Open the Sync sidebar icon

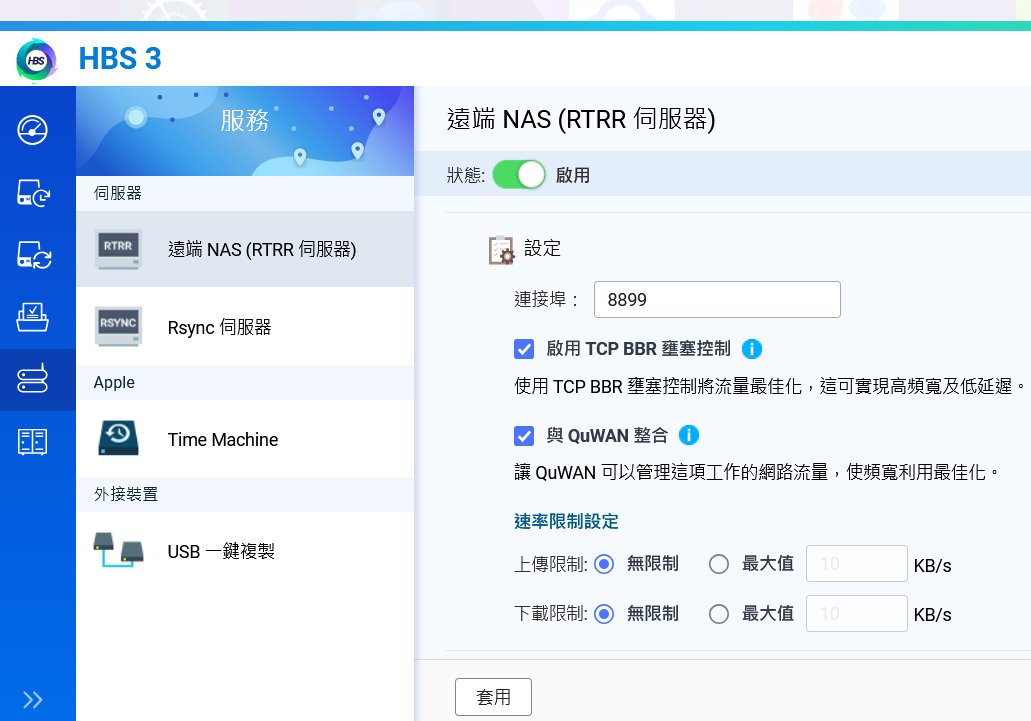pyautogui.click(x=32, y=255)
